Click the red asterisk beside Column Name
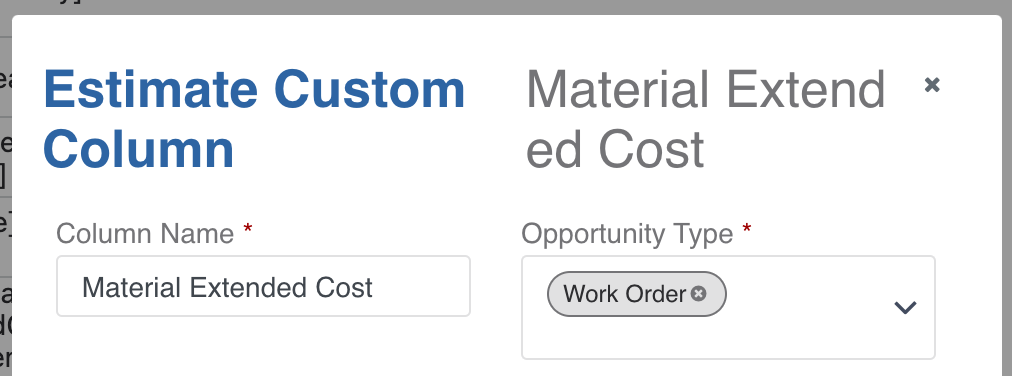 click(x=248, y=228)
